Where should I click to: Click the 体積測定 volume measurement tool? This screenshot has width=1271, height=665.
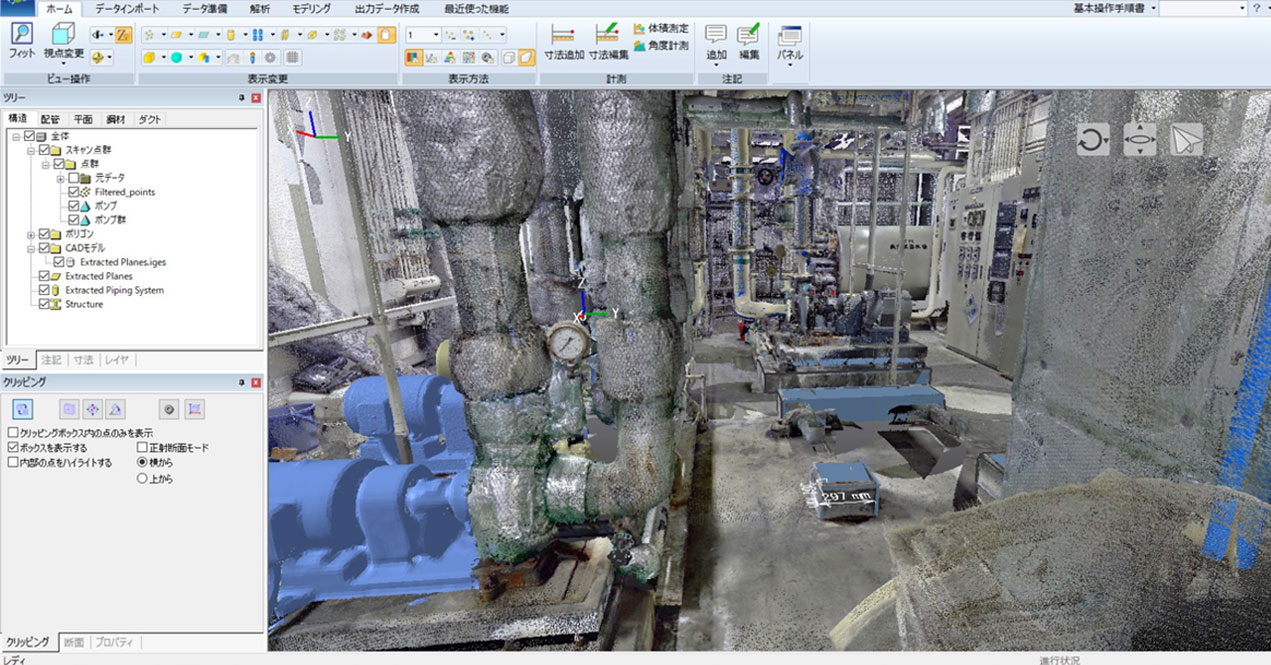click(x=662, y=28)
